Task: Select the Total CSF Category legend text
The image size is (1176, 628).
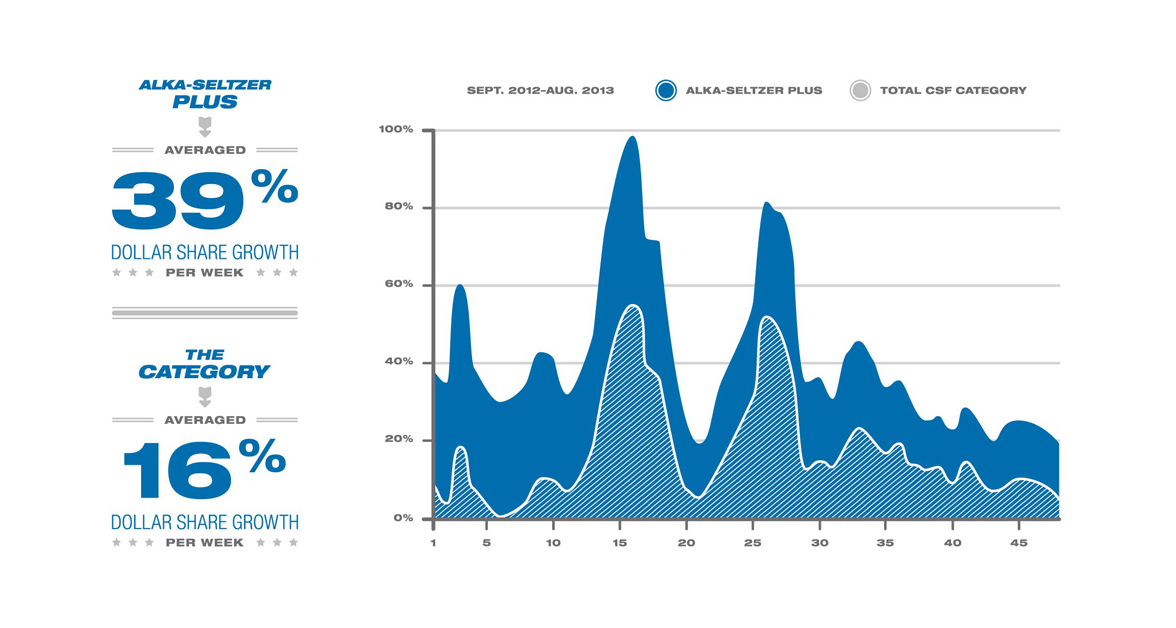Action: coord(952,90)
